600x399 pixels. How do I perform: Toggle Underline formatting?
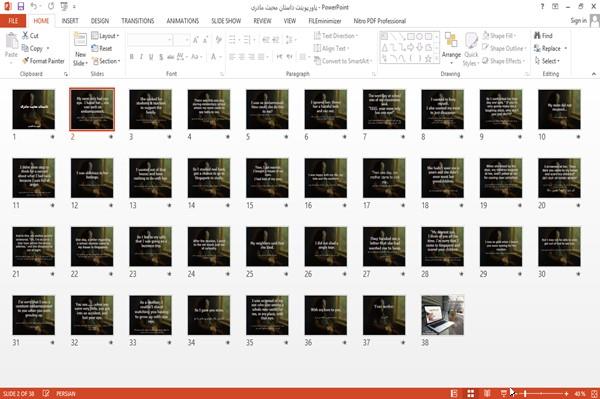click(151, 57)
